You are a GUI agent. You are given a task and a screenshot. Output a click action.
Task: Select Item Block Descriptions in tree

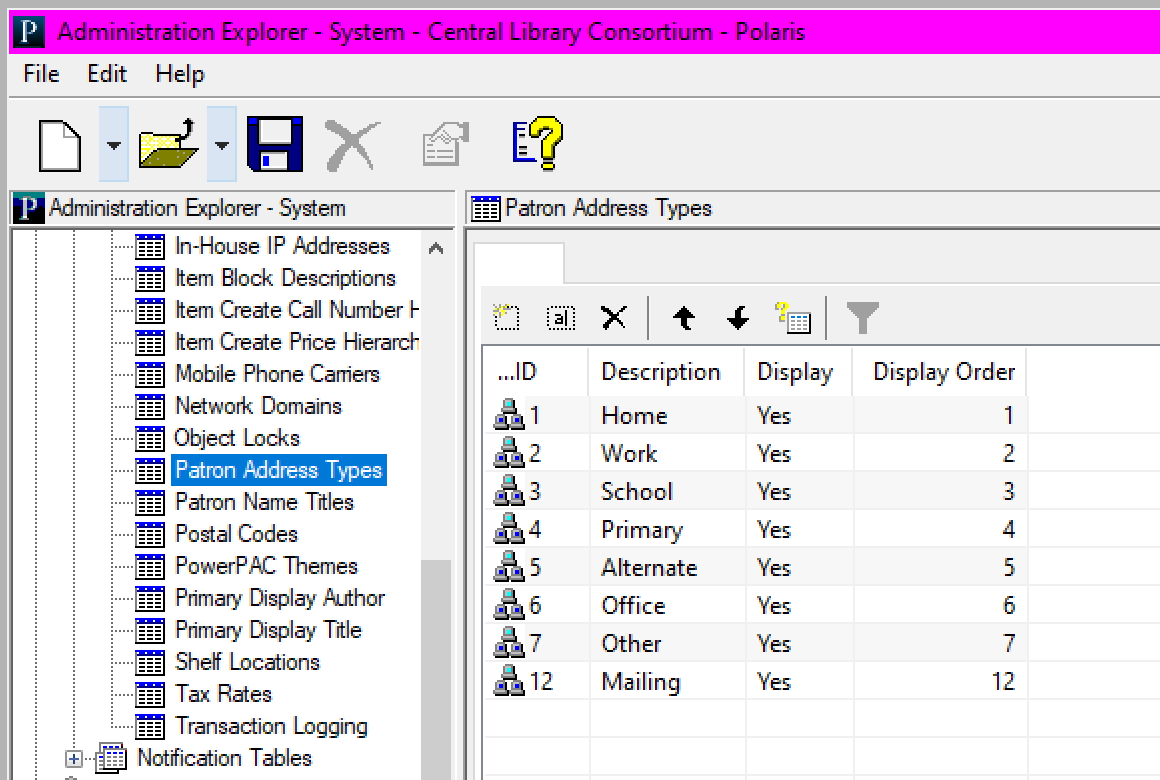click(285, 278)
